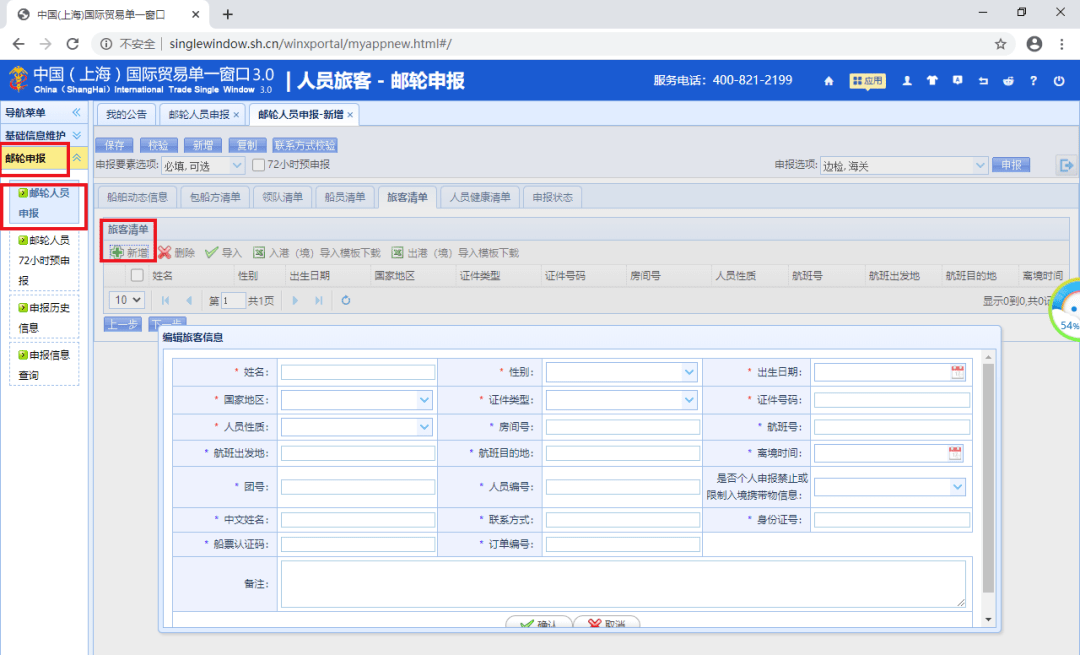Collapse navigation menu with double arrow
The height and width of the screenshot is (655, 1080).
[x=76, y=112]
